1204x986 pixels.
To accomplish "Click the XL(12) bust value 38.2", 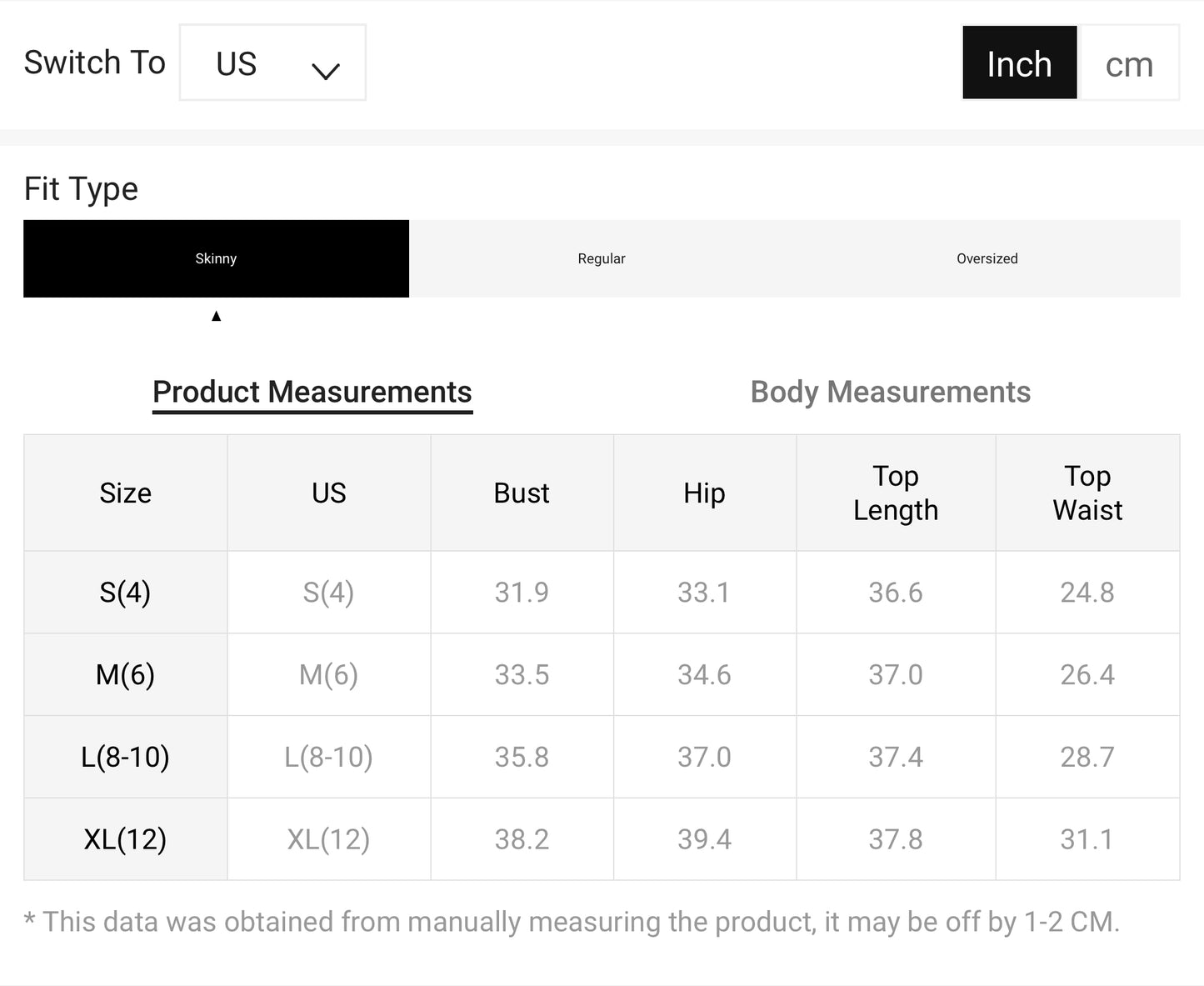I will point(522,838).
